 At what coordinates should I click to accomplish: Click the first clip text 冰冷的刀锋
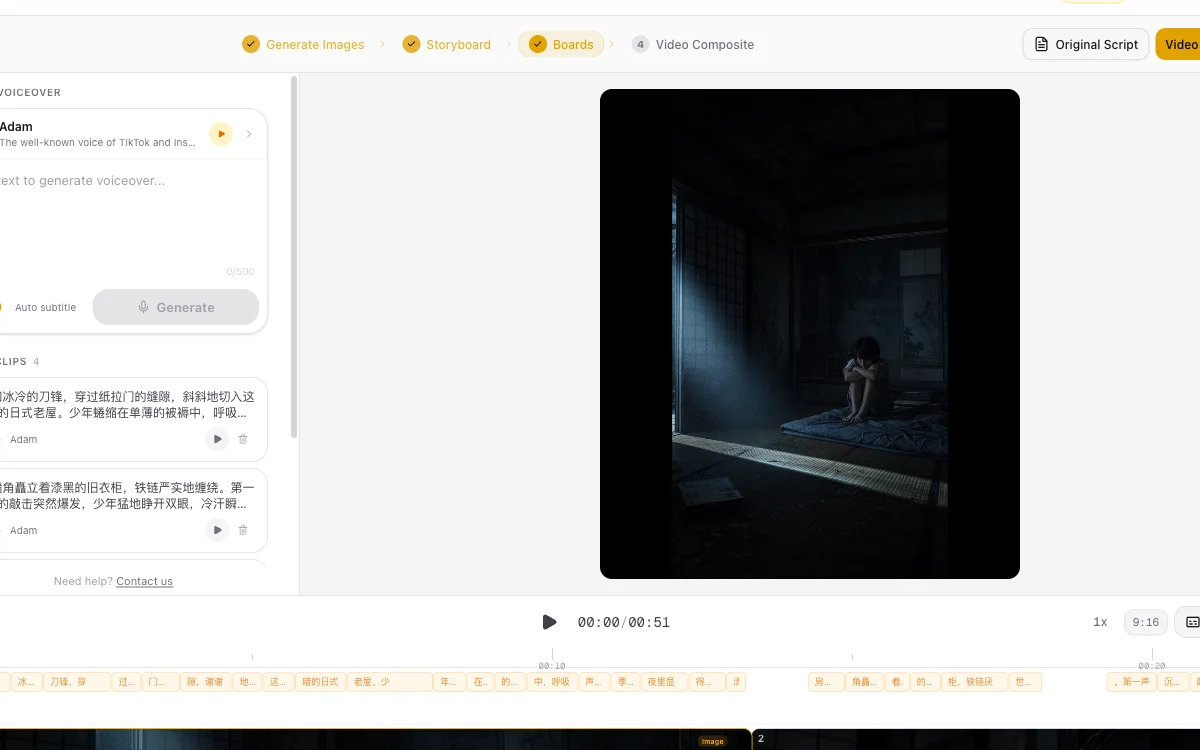pyautogui.click(x=127, y=404)
